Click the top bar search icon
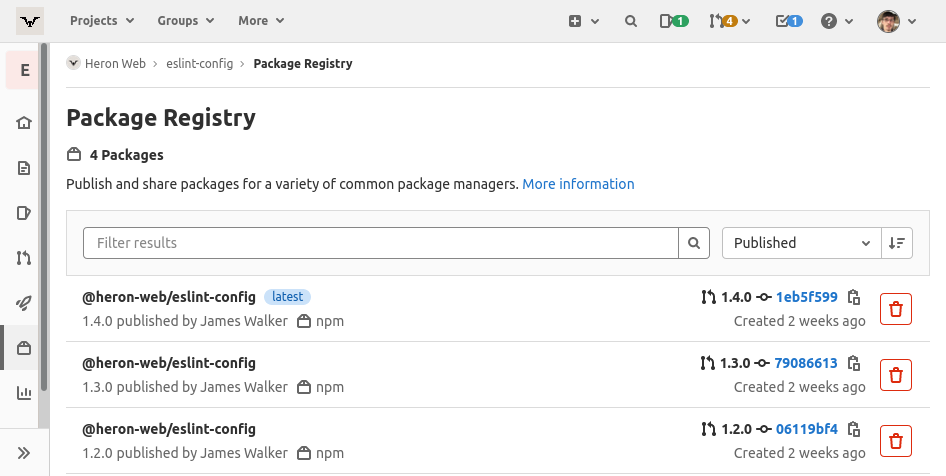 point(630,21)
